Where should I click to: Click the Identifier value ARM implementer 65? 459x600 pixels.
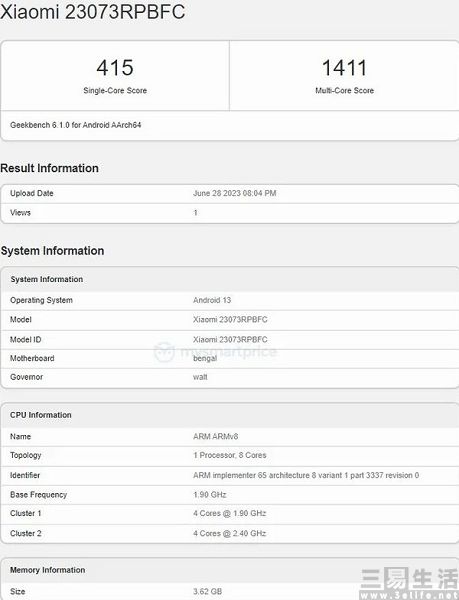tap(306, 475)
